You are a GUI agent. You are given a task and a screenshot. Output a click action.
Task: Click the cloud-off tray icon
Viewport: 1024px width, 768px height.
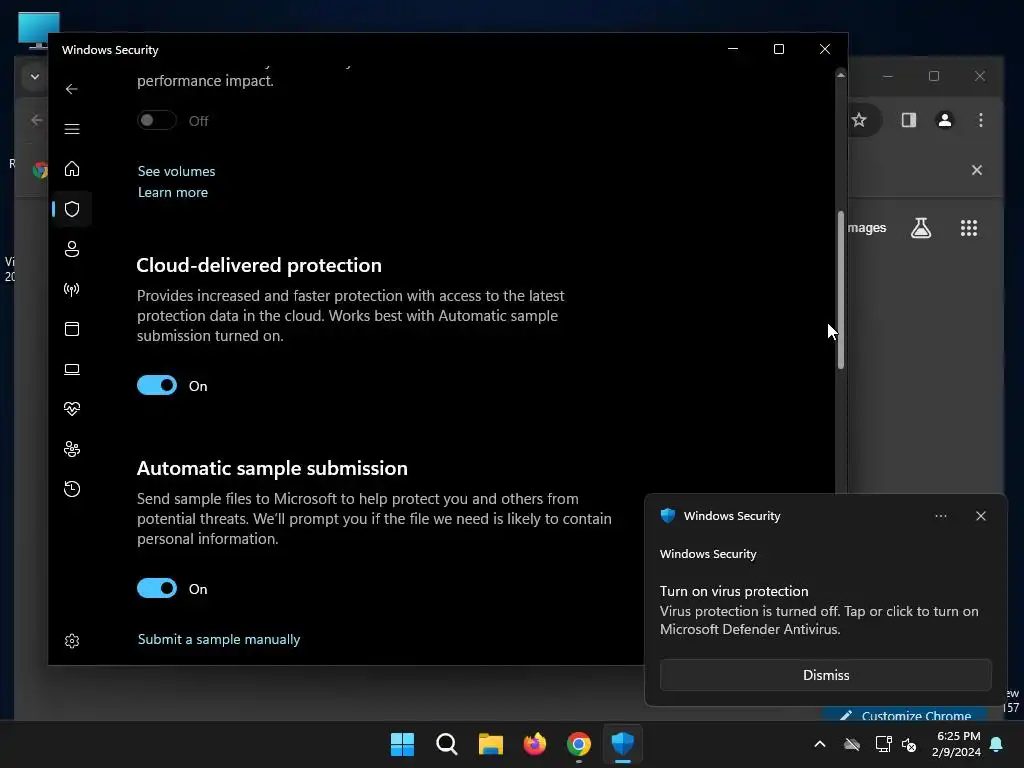(852, 744)
